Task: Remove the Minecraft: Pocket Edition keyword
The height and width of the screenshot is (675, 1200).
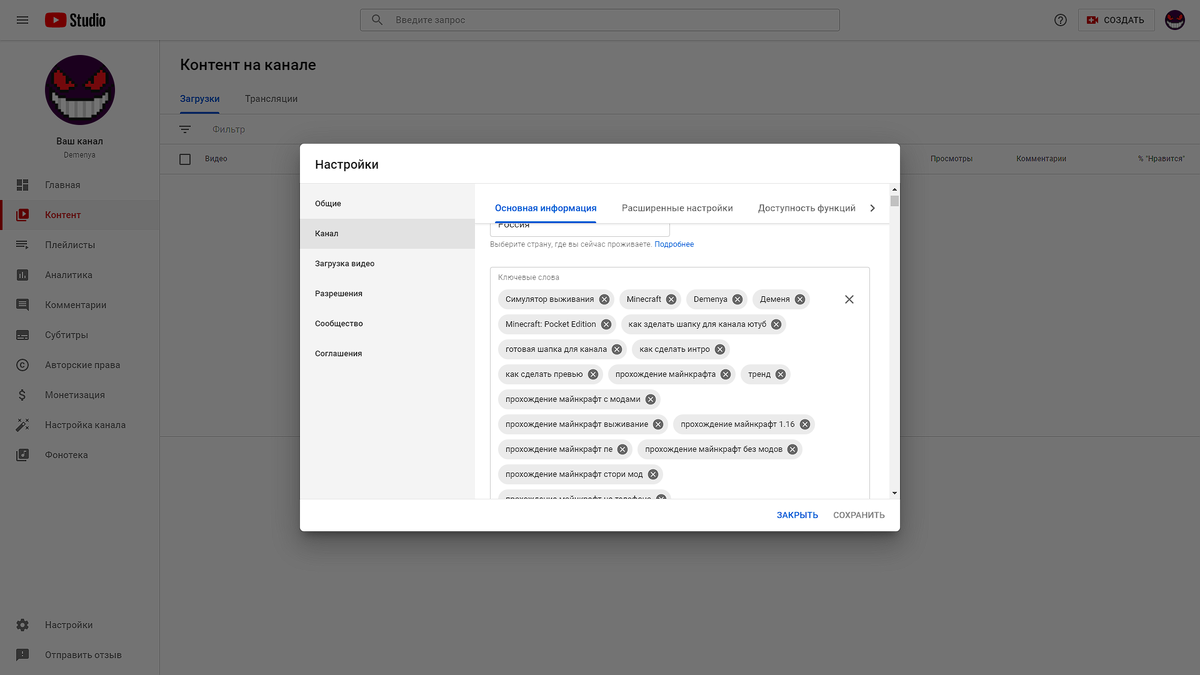Action: [x=606, y=324]
